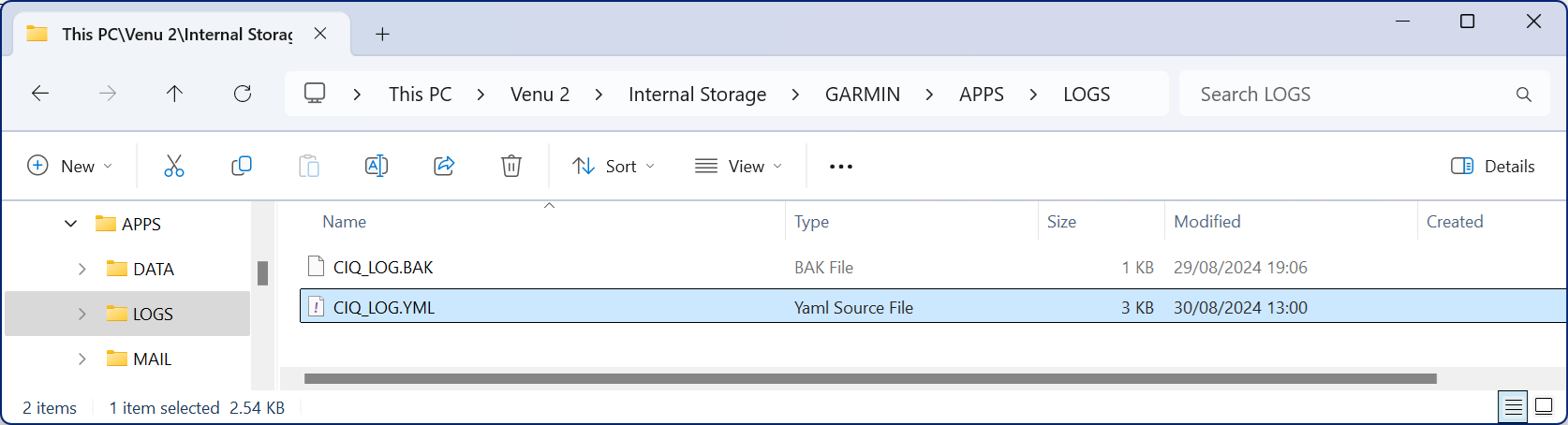Click the Delete trash can icon
This screenshot has width=1568, height=425.
click(510, 166)
